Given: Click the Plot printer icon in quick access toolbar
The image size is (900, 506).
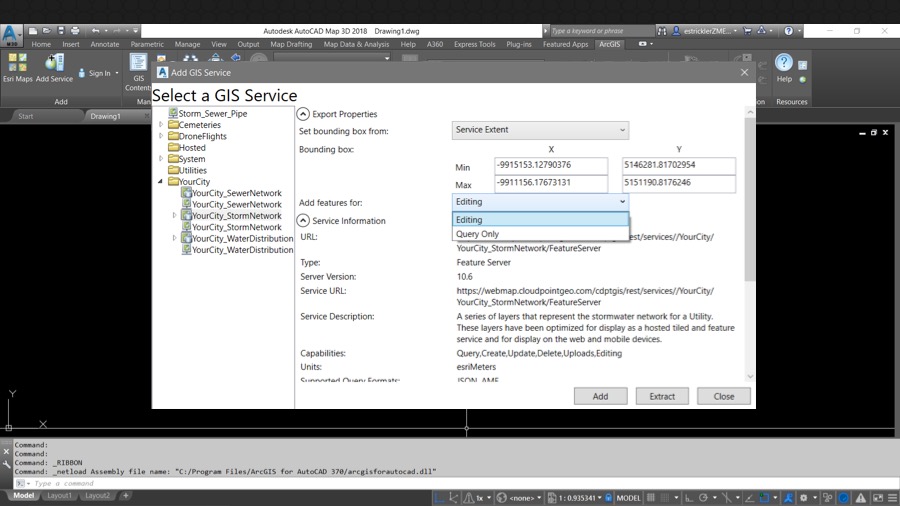Looking at the screenshot, I should (x=75, y=31).
